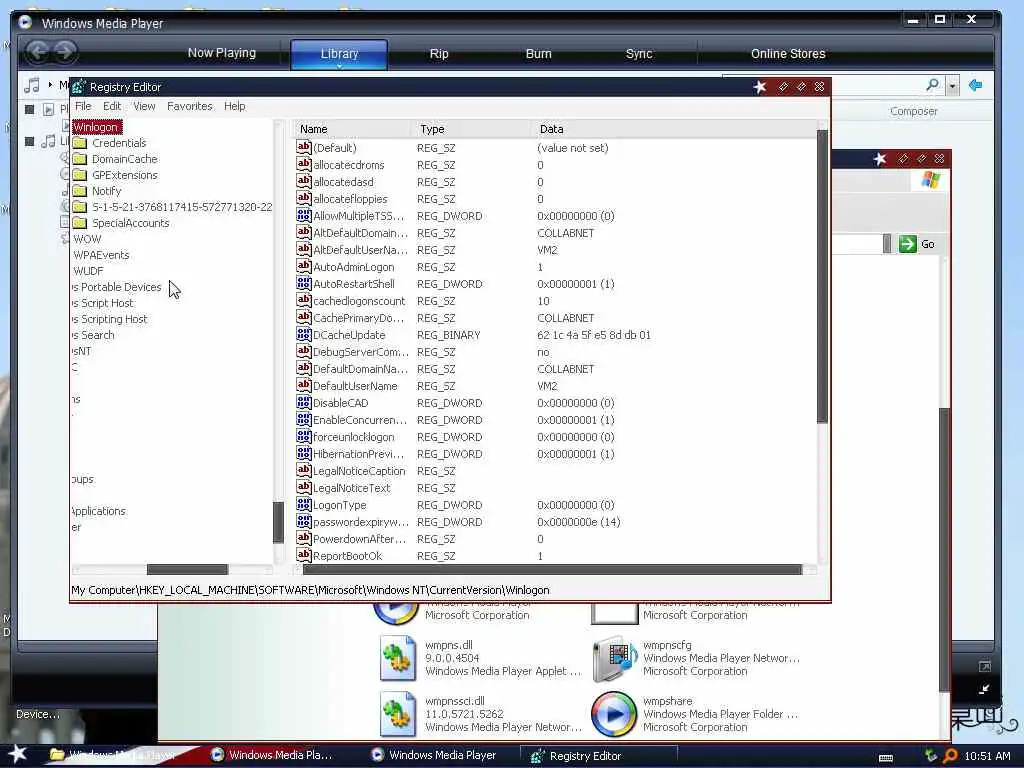Click the Type column header
This screenshot has width=1024, height=768.
471,129
